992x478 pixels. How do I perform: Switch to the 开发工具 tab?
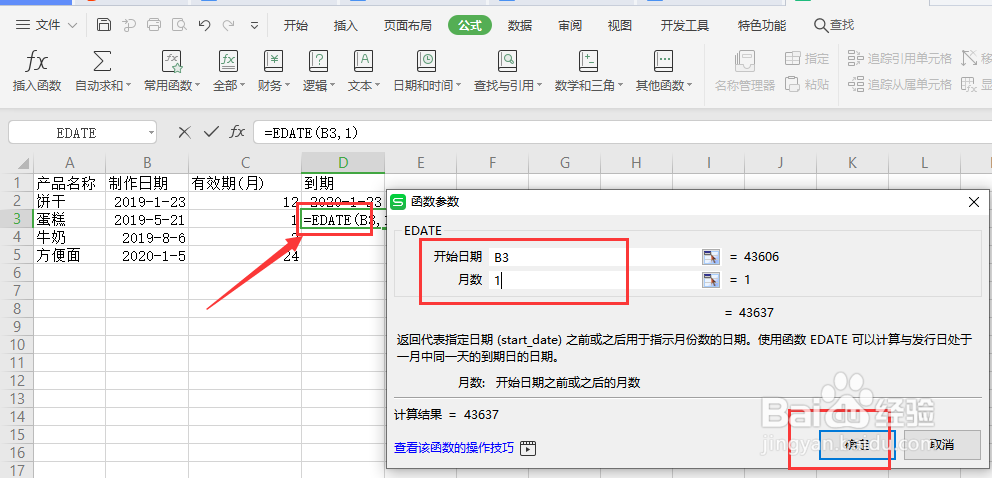click(x=685, y=25)
